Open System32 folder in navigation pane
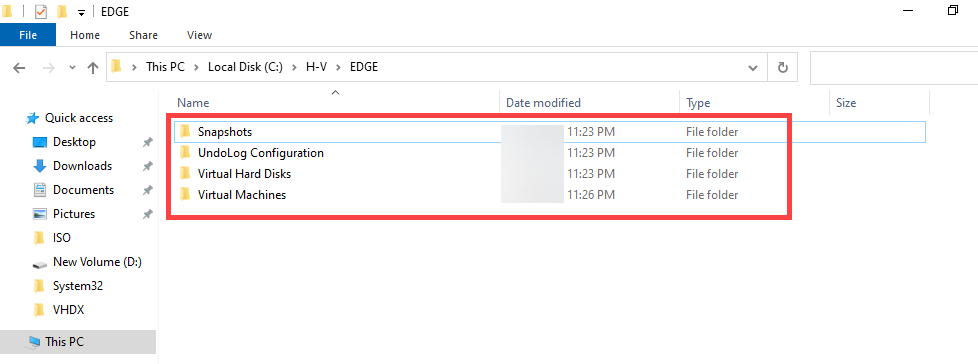 coord(78,285)
